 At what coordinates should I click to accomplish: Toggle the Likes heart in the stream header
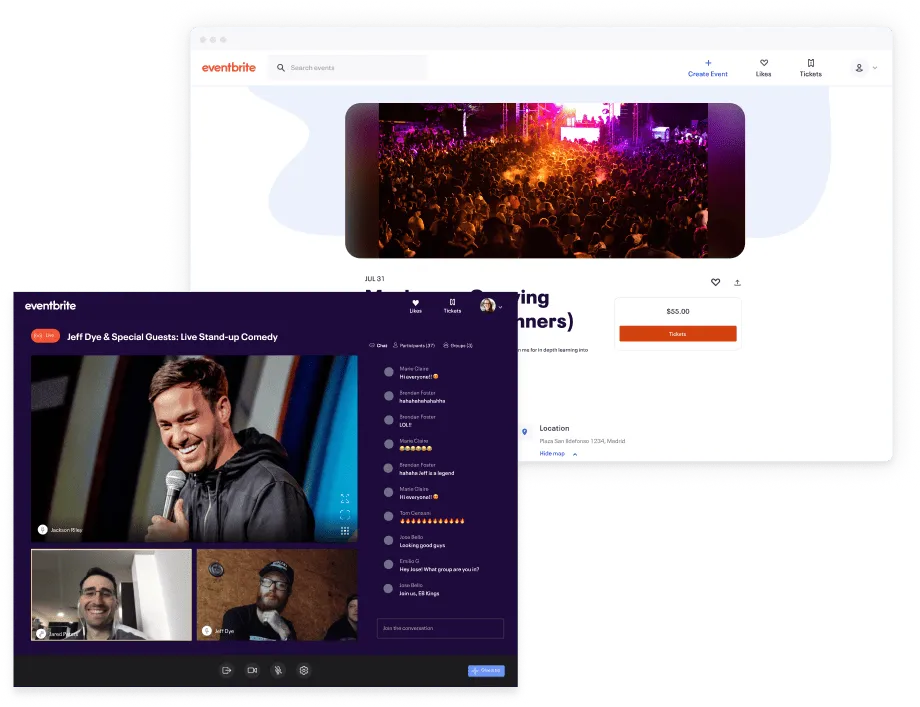point(414,305)
